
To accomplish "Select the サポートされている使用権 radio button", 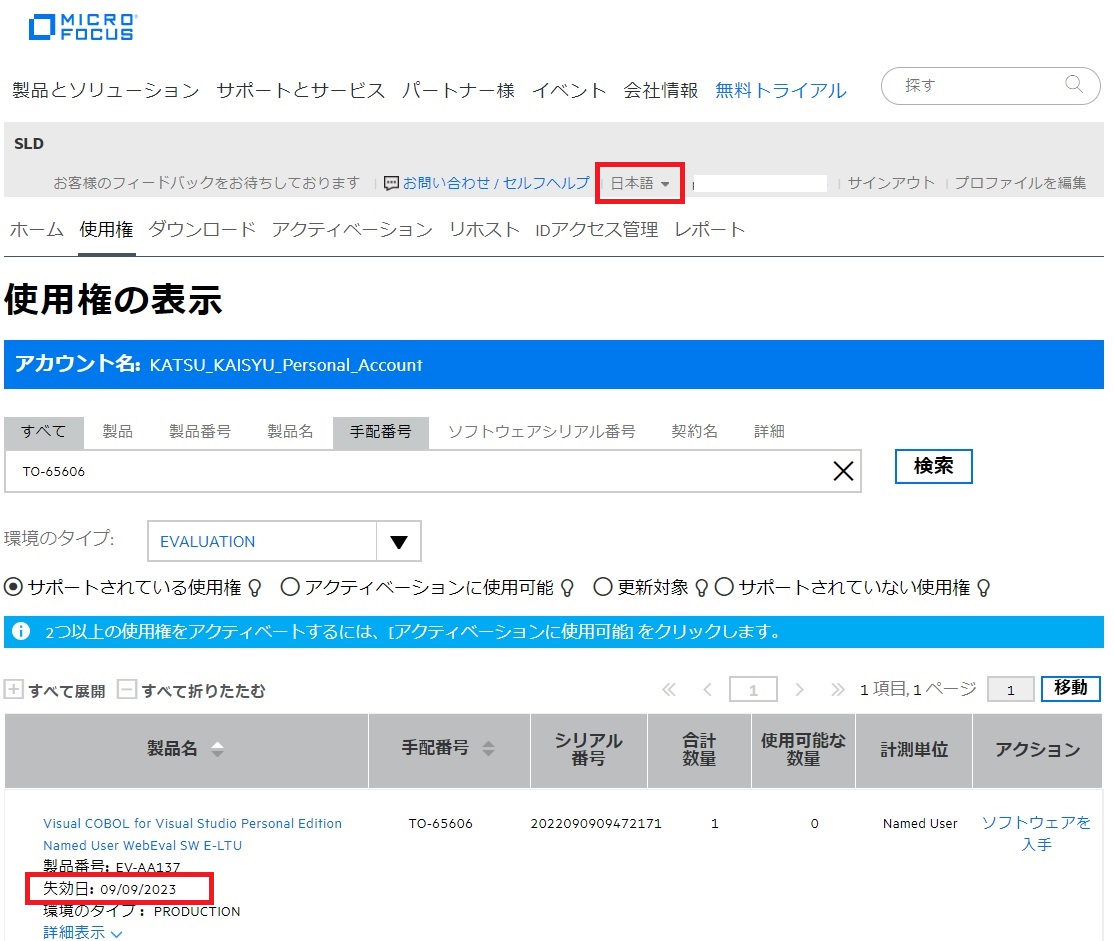I will coord(13,587).
